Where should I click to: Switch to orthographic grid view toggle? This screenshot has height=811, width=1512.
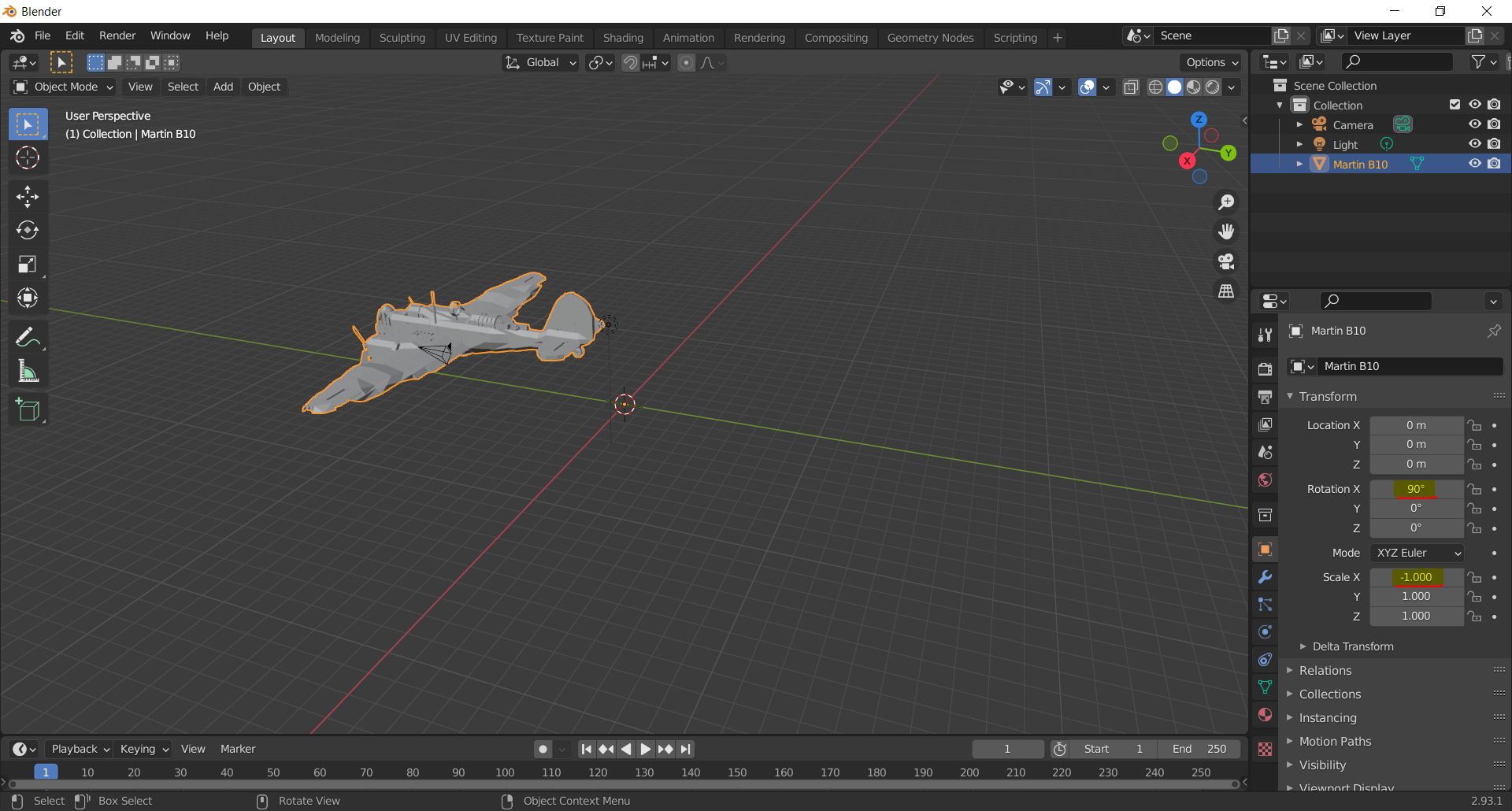(x=1226, y=291)
